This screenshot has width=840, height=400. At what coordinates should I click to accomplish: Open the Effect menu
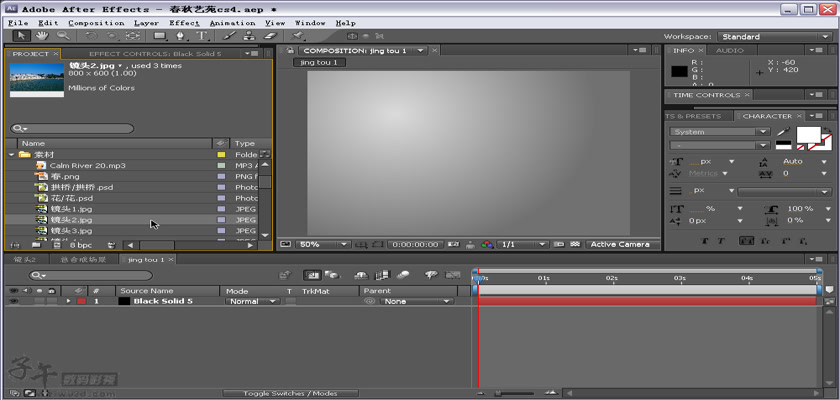184,23
